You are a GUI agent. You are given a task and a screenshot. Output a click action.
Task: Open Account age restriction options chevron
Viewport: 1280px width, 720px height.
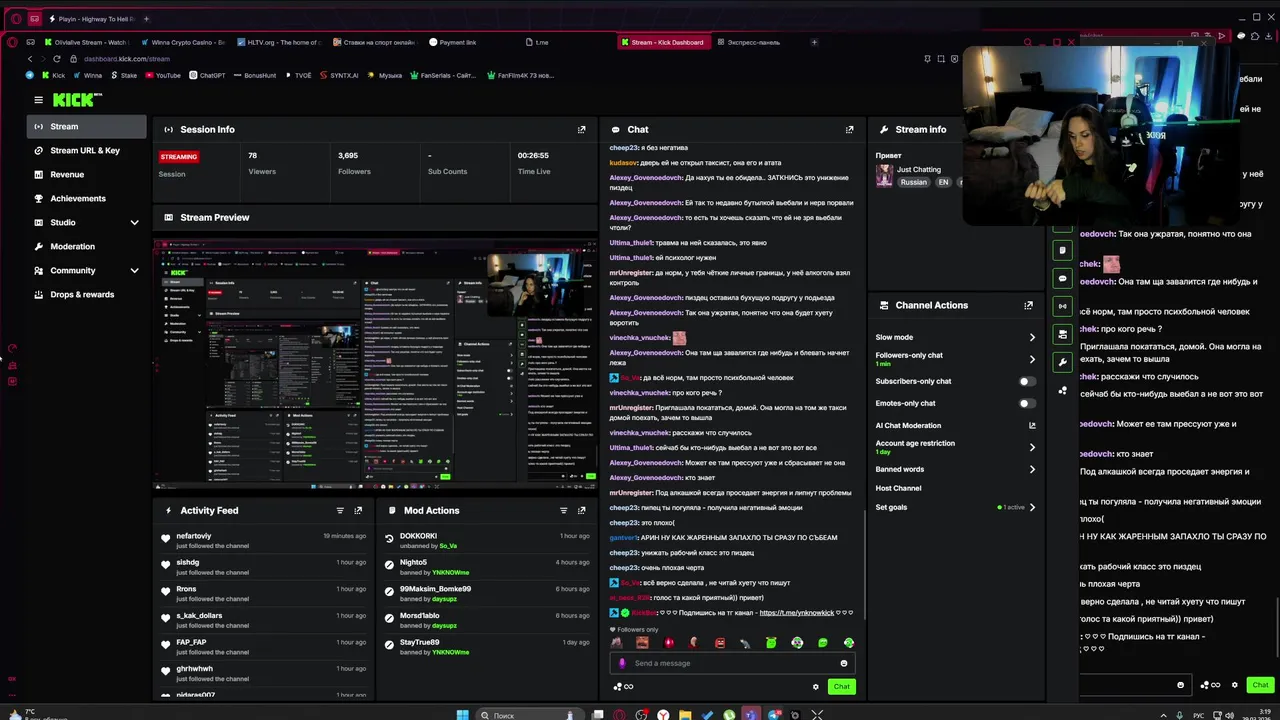pos(1032,447)
